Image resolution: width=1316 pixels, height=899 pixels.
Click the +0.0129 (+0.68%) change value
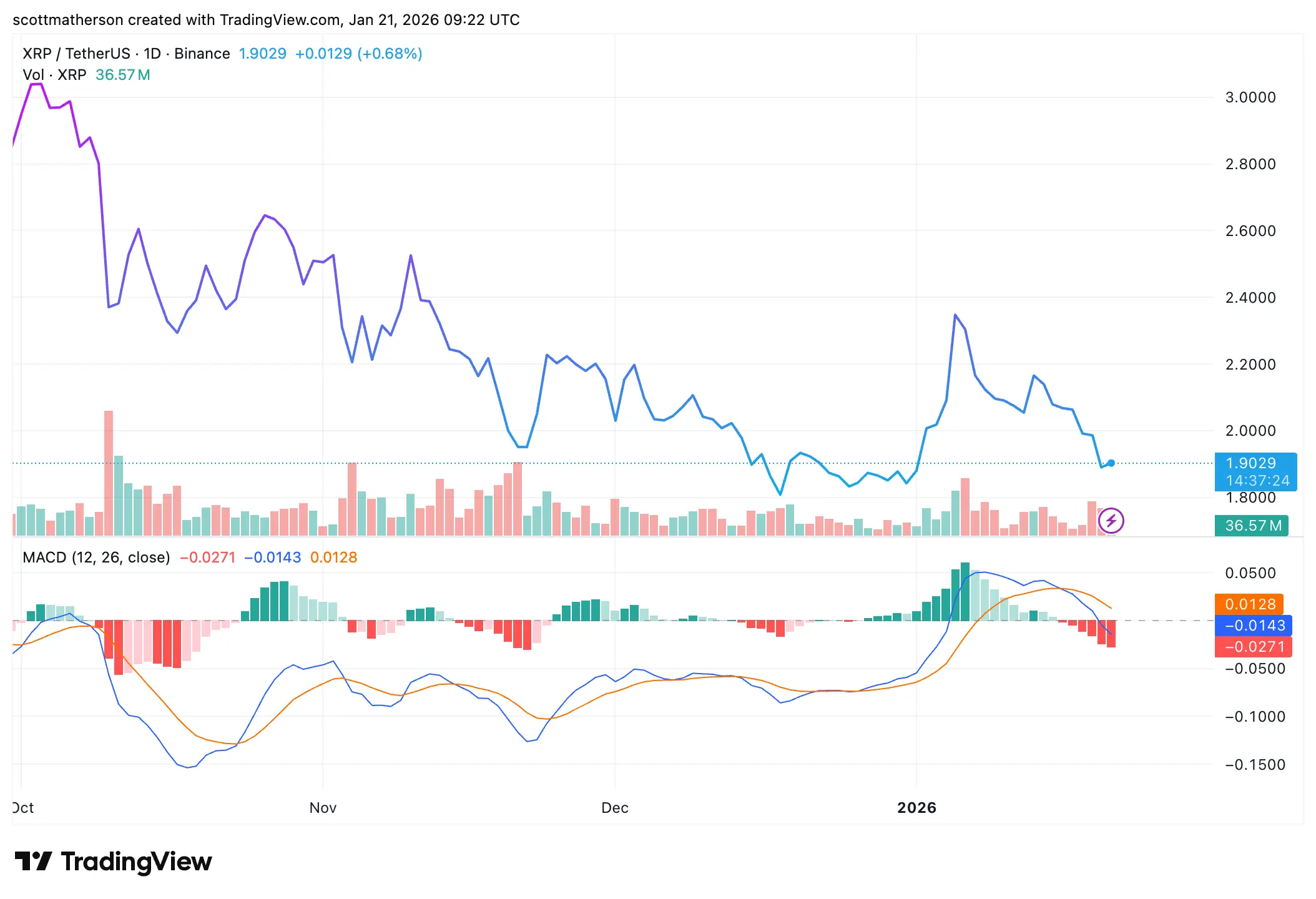[358, 54]
